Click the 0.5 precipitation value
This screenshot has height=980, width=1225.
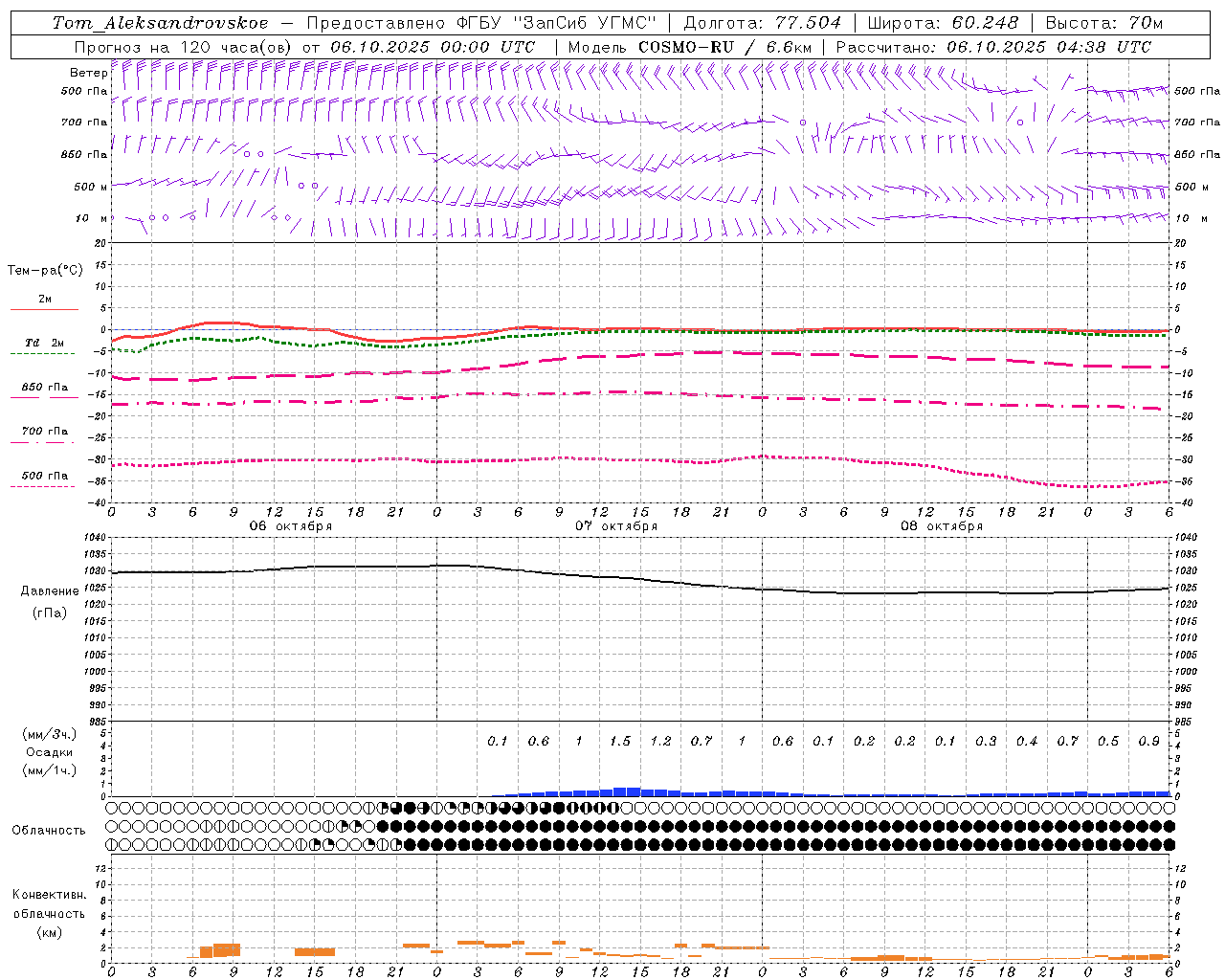click(1108, 742)
